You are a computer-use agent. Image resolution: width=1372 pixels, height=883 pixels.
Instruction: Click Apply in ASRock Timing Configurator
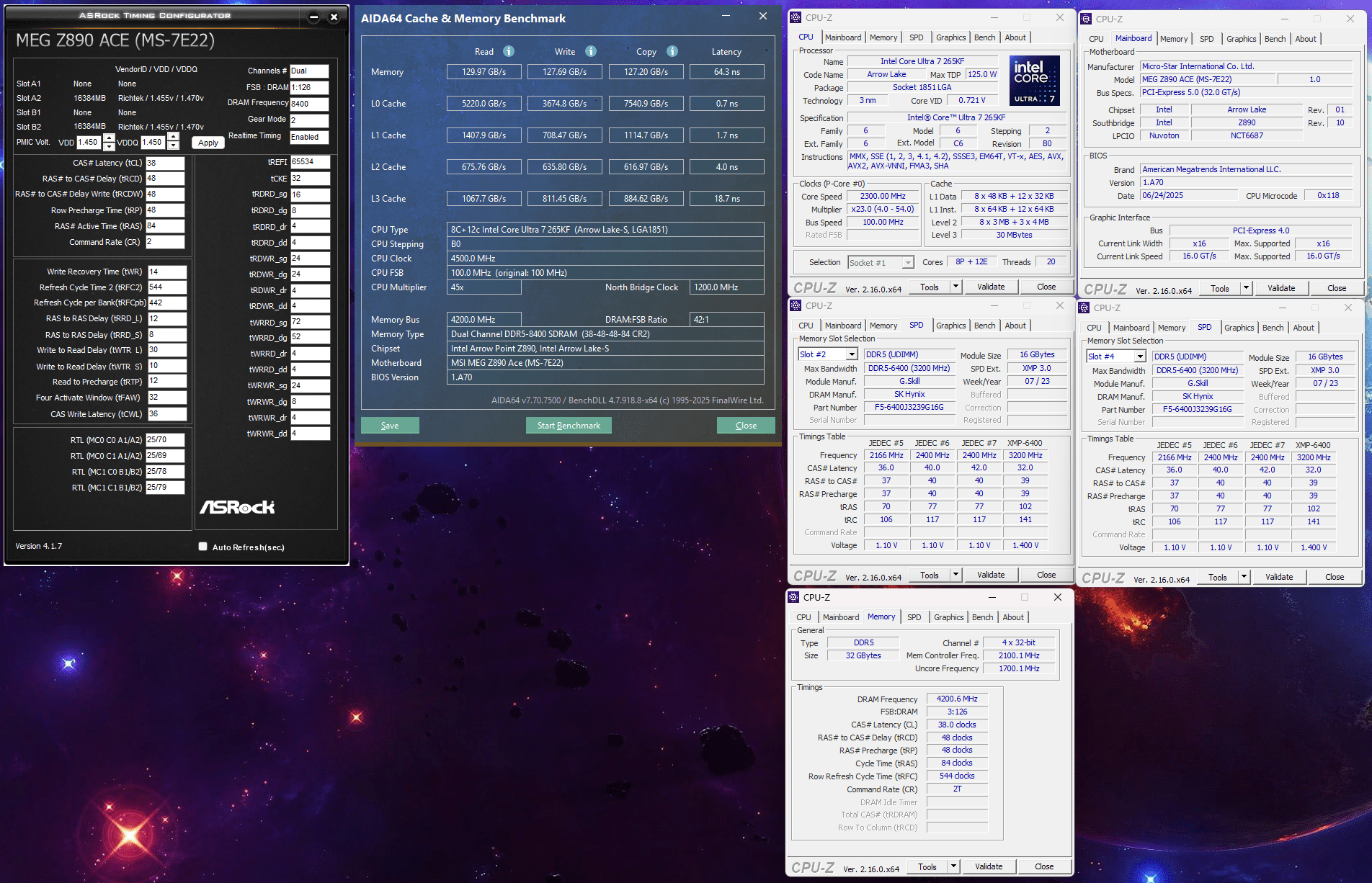pyautogui.click(x=208, y=143)
